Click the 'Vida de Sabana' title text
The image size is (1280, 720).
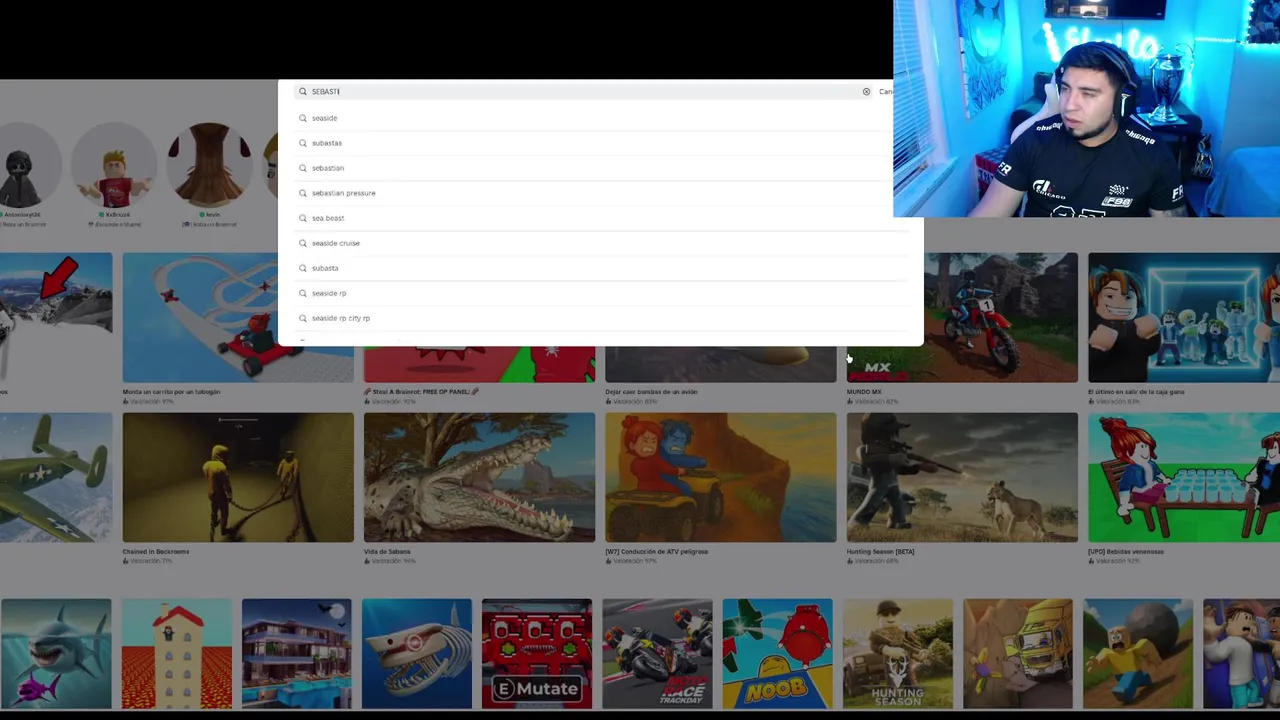click(x=387, y=551)
